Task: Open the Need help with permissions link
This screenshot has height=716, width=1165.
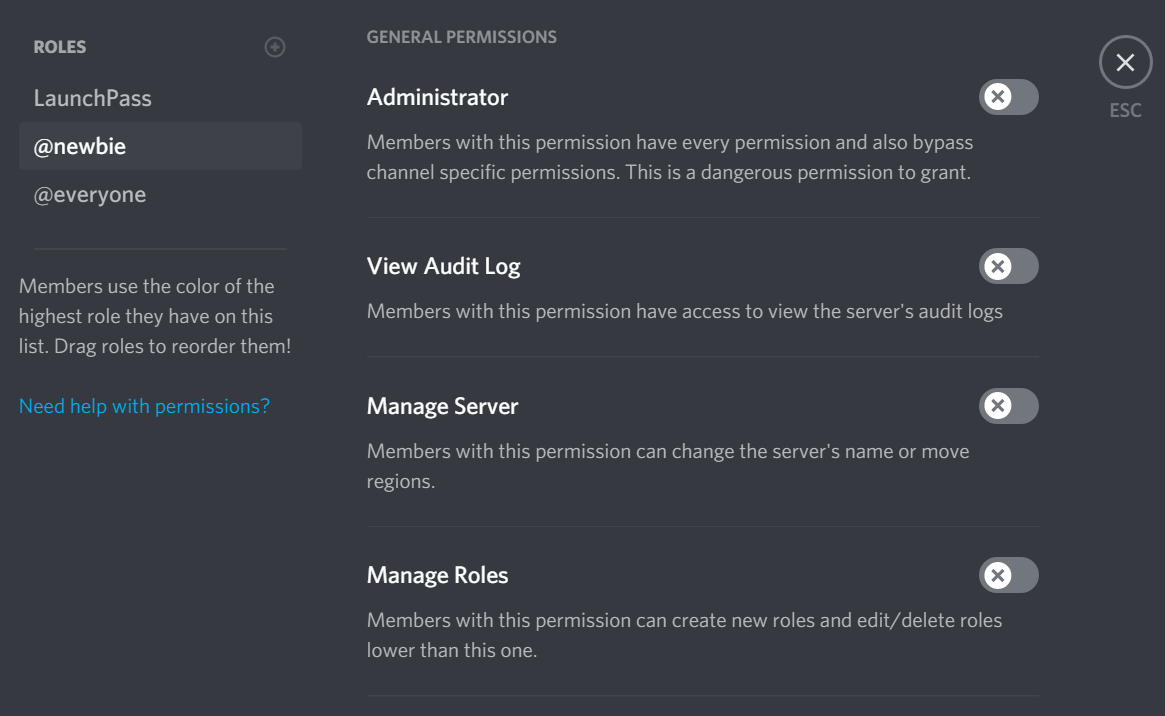Action: point(144,406)
